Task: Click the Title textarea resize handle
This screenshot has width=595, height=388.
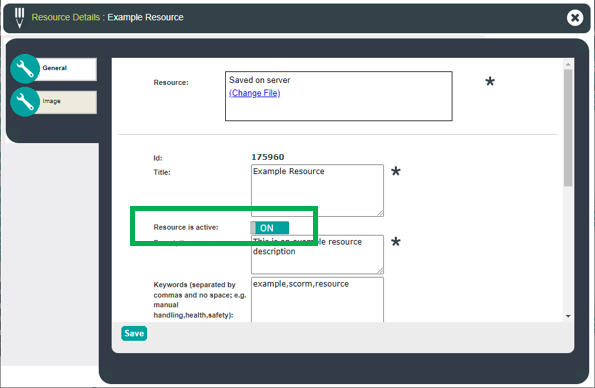Action: point(380,213)
